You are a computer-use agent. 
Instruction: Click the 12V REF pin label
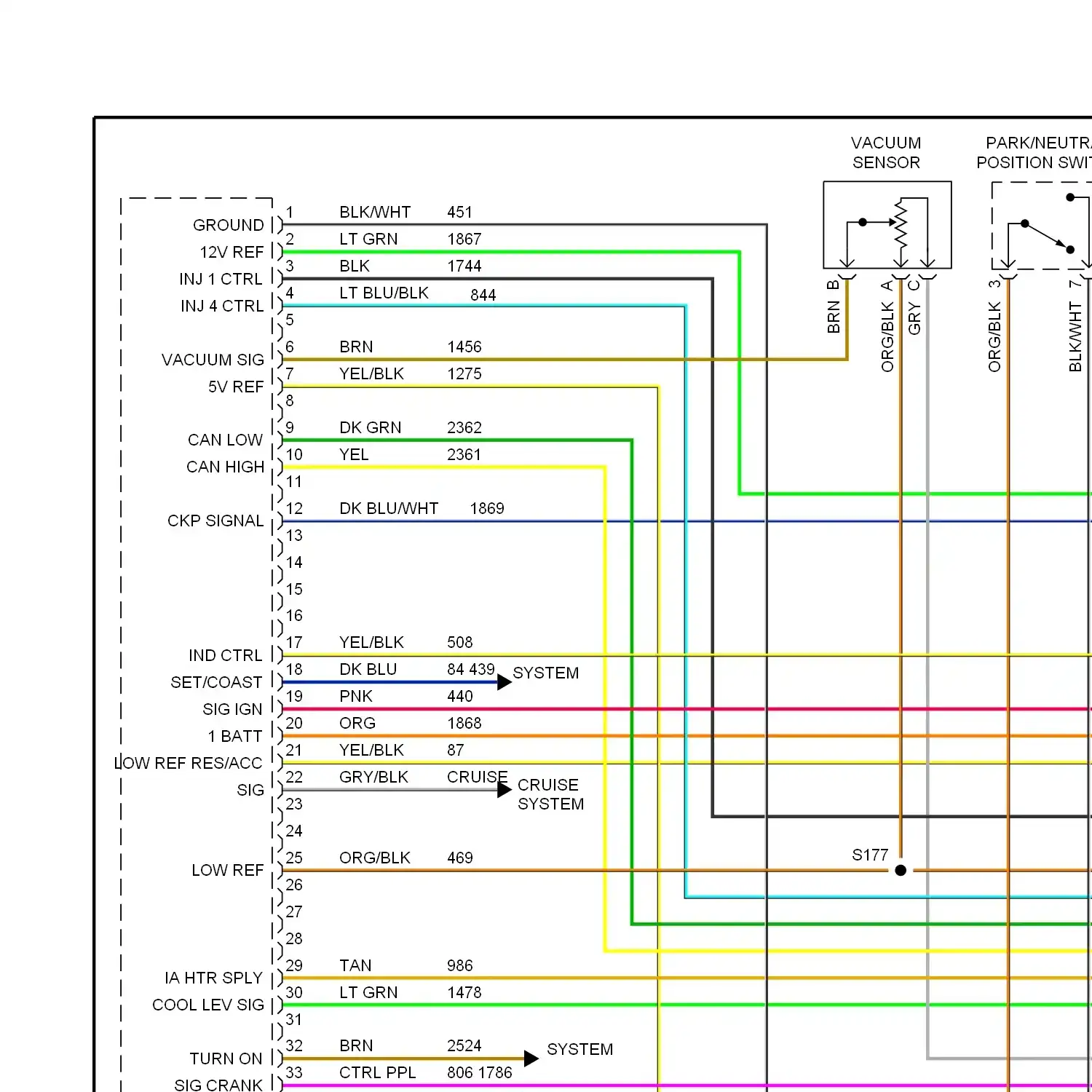pos(232,252)
